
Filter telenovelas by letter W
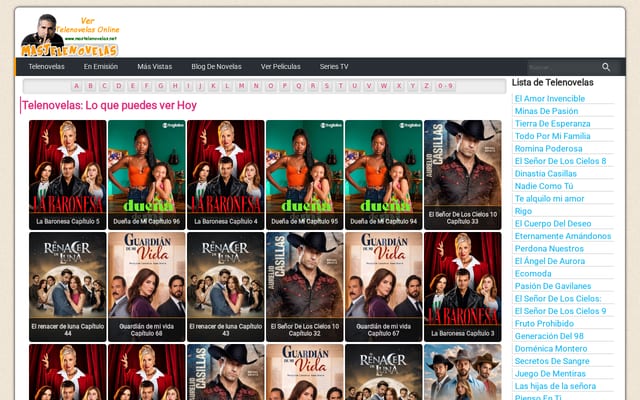pyautogui.click(x=384, y=86)
